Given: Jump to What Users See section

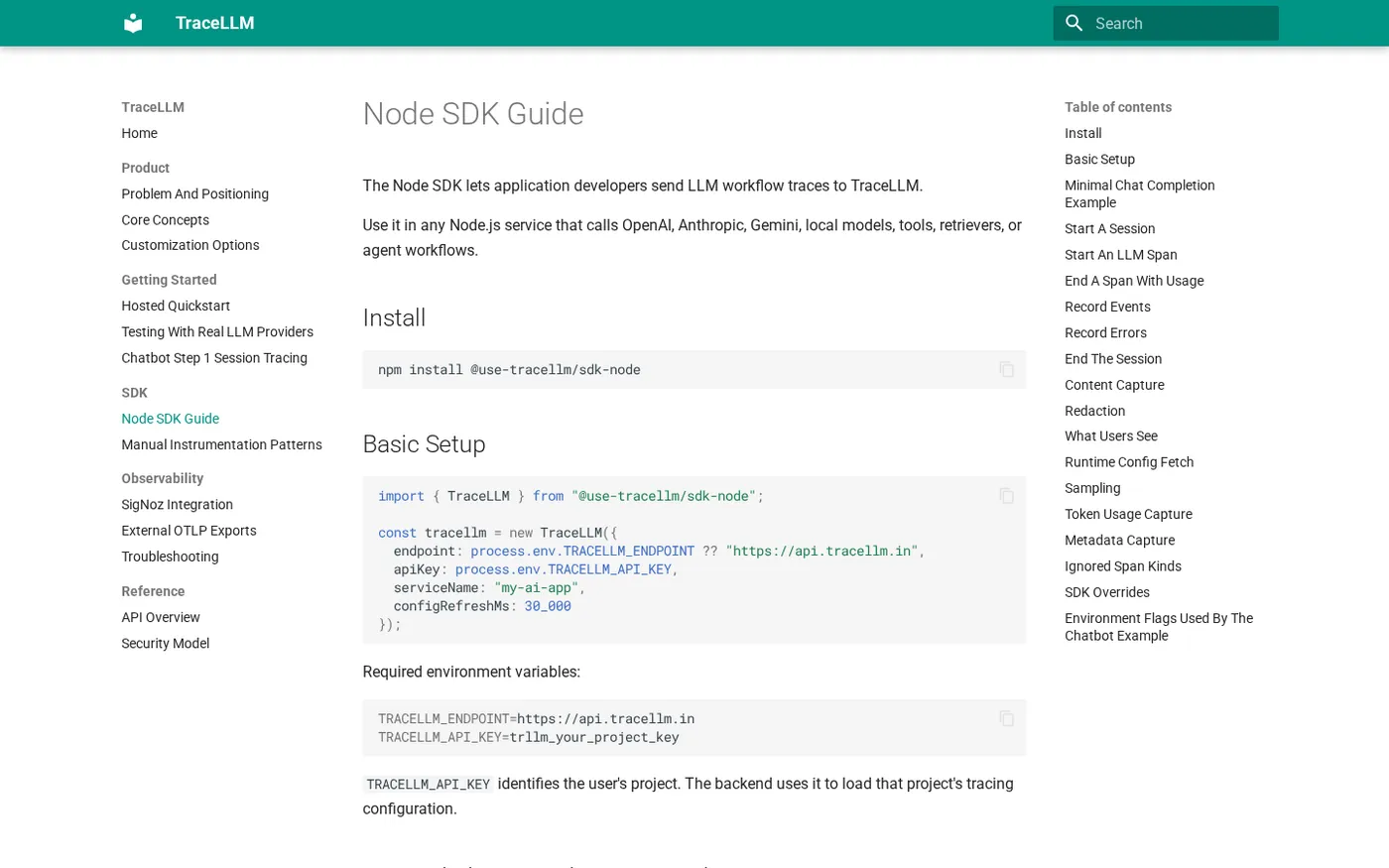Looking at the screenshot, I should (x=1110, y=435).
